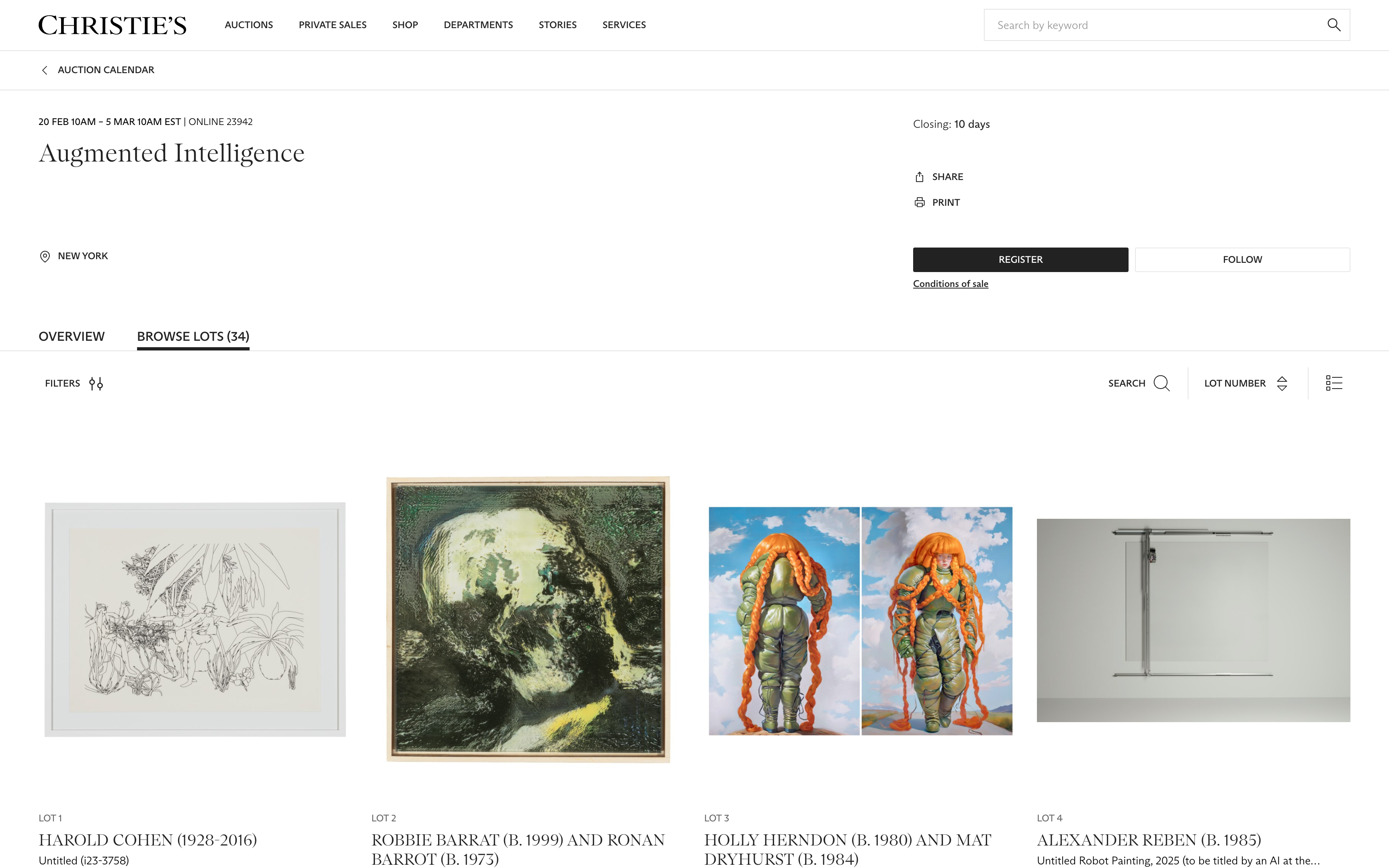Open the Auctions menu

click(248, 25)
